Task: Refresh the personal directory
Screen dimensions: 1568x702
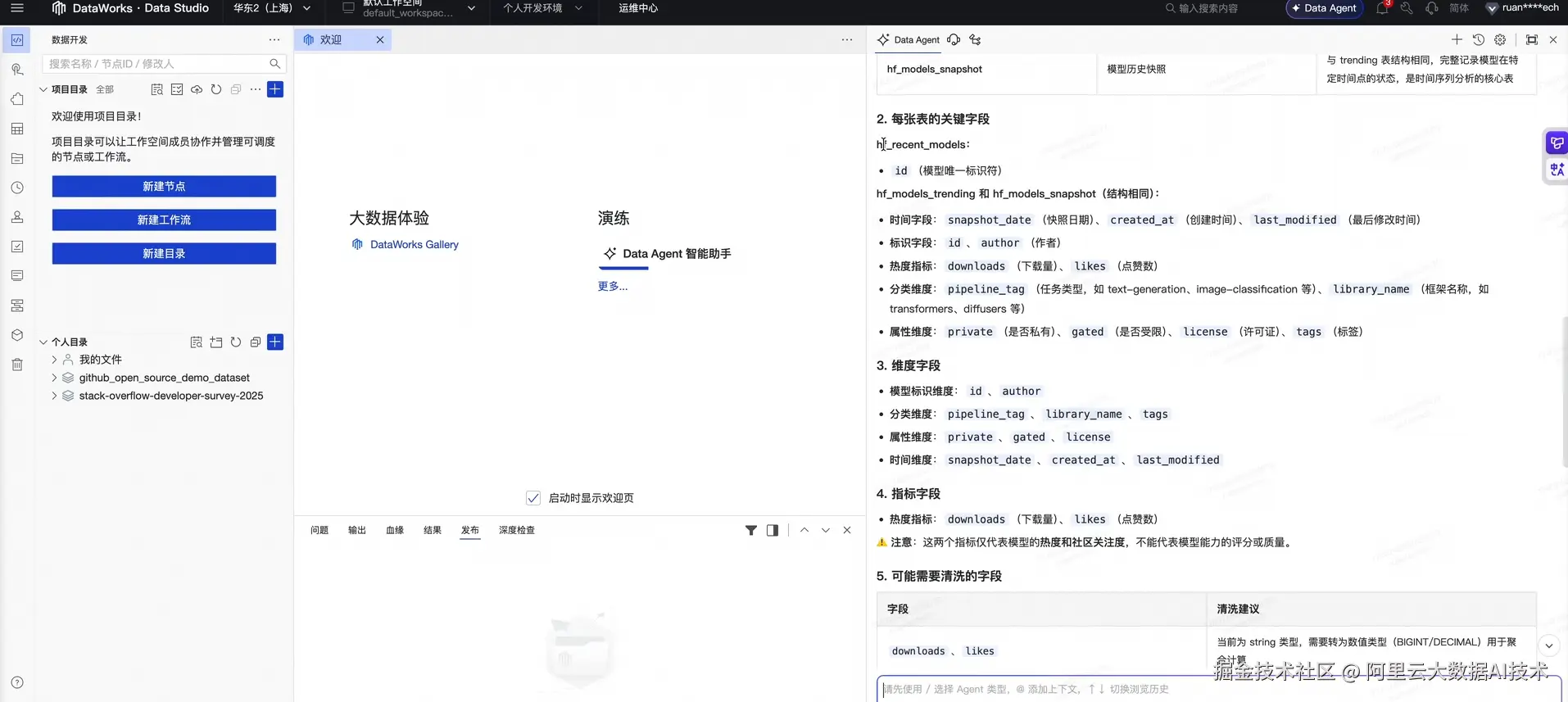Action: click(x=236, y=342)
